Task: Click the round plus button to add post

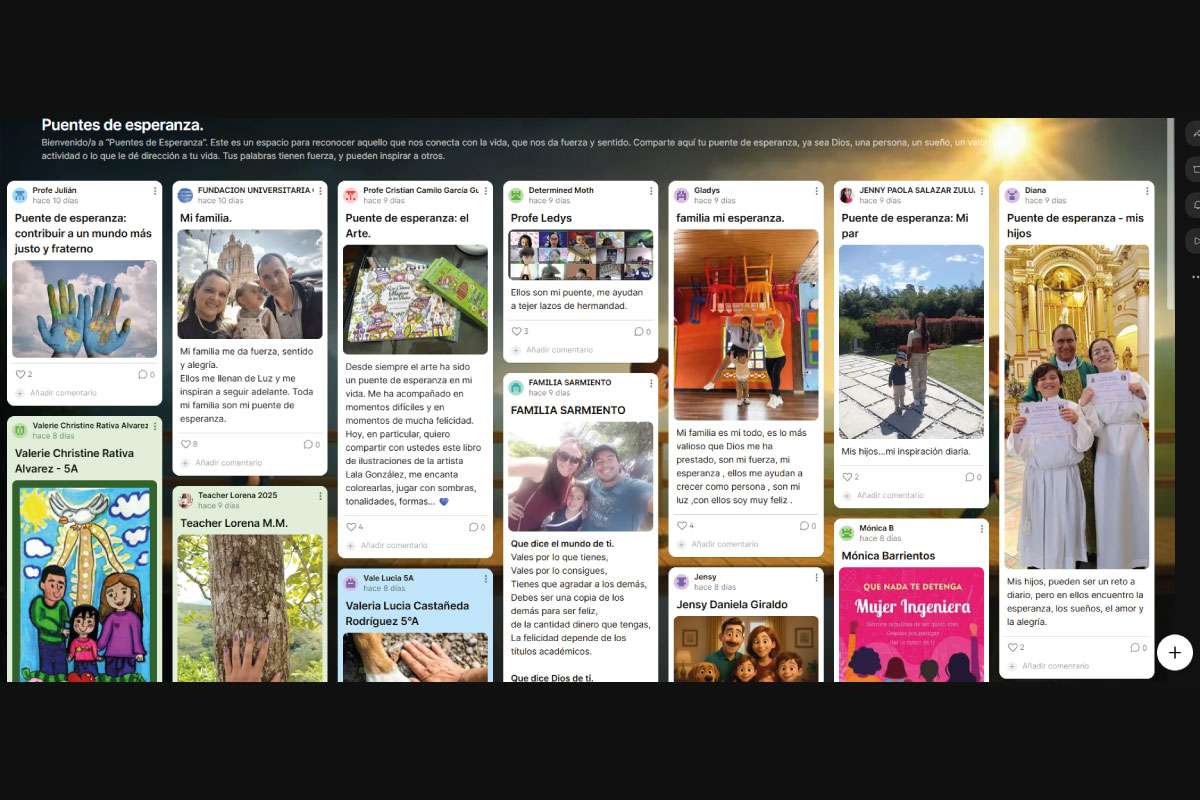Action: (1174, 653)
